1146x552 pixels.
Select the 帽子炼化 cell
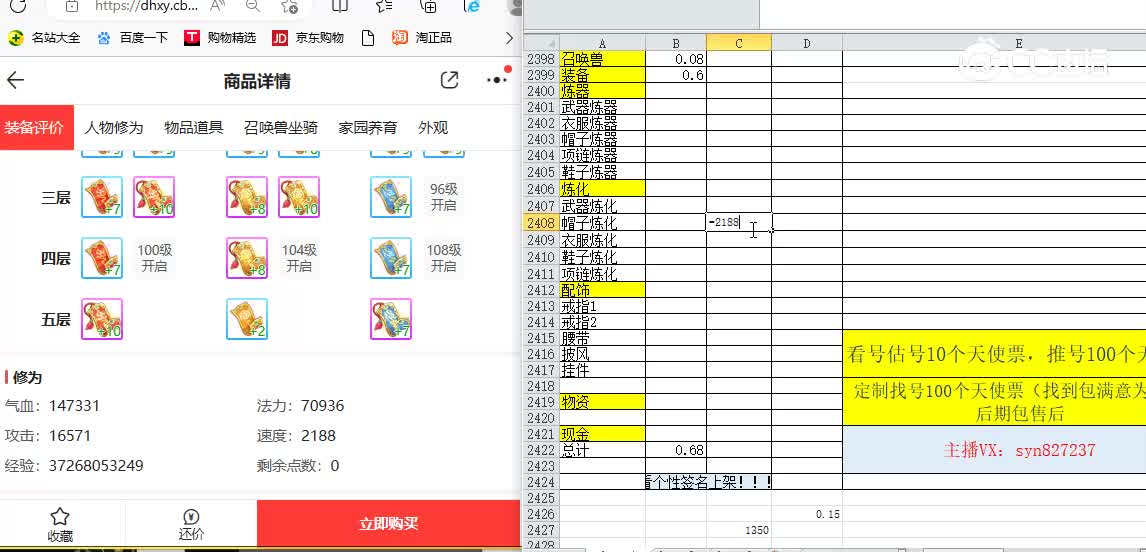602,223
